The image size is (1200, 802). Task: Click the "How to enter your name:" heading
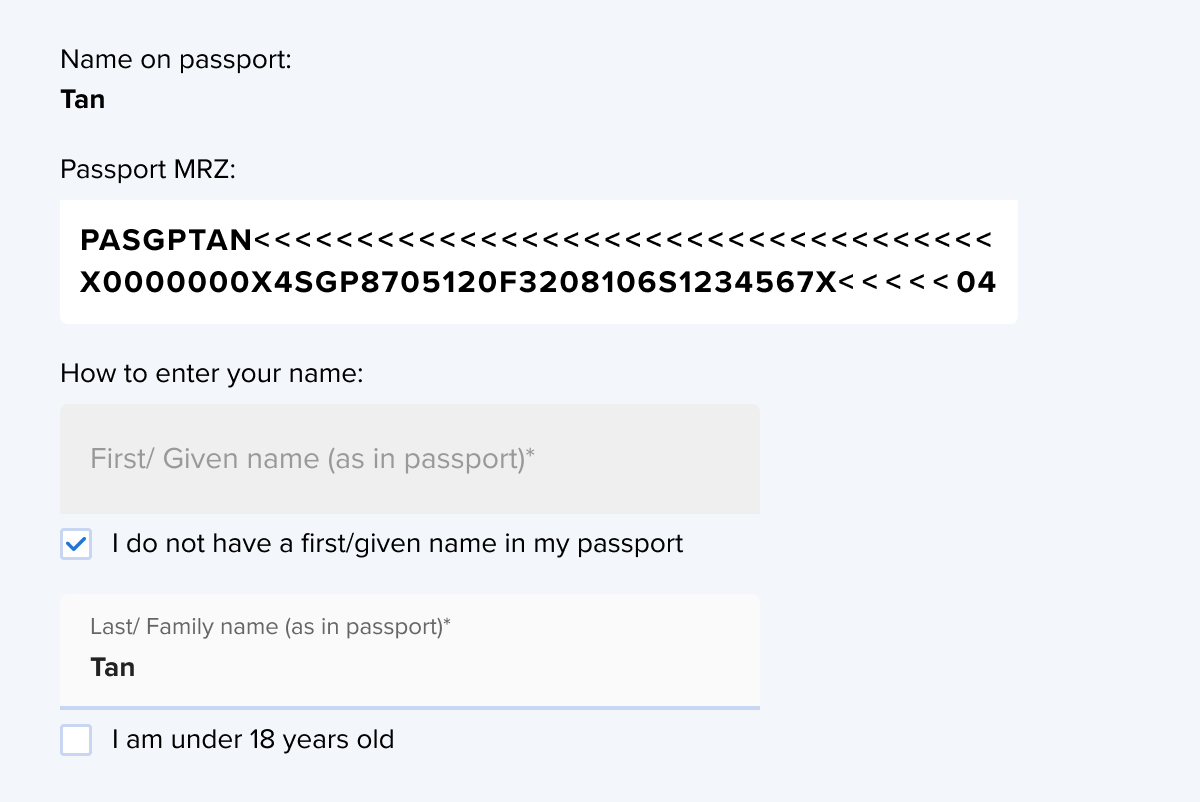tap(211, 374)
